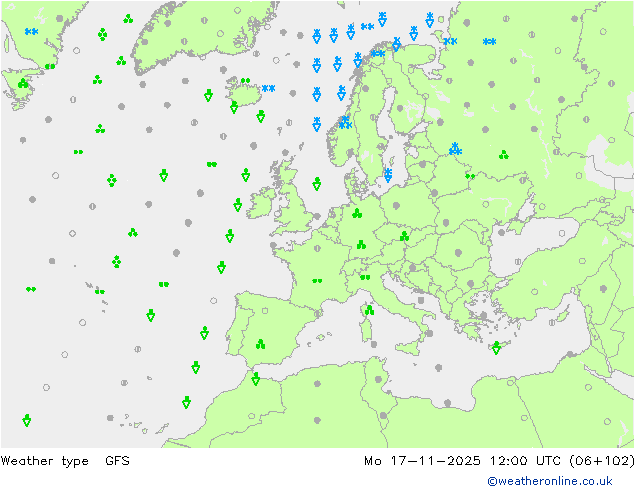Click the green rain symbol over Spain
634x490 pixels.
coord(260,344)
